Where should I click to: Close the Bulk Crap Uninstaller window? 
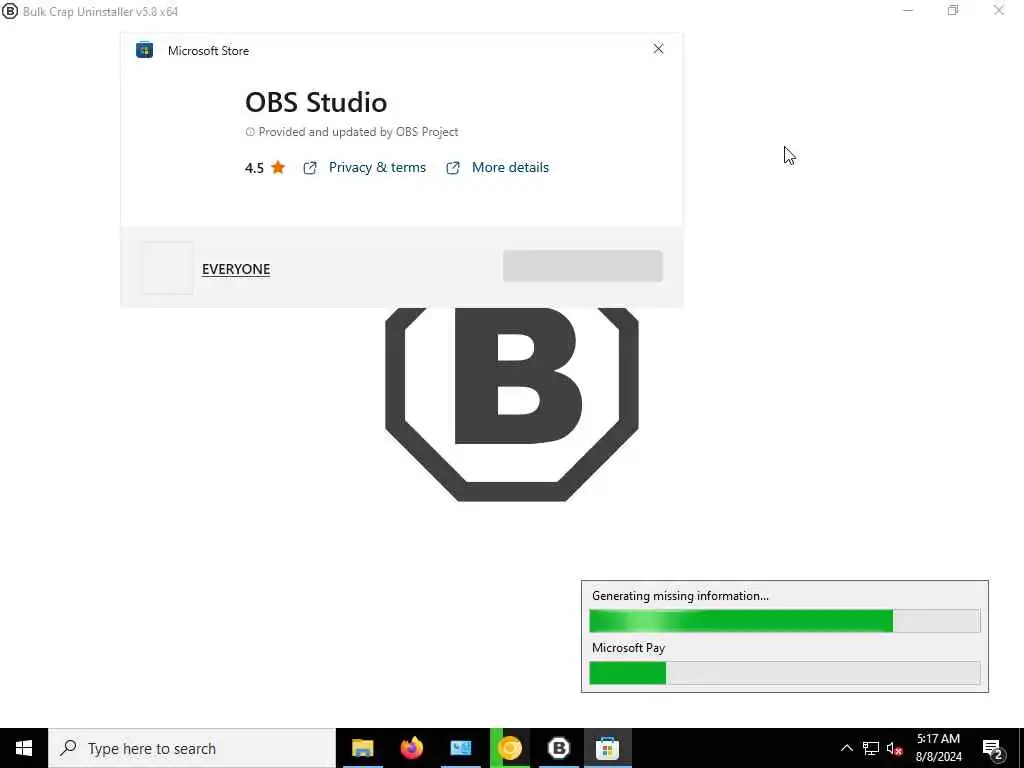click(x=999, y=10)
